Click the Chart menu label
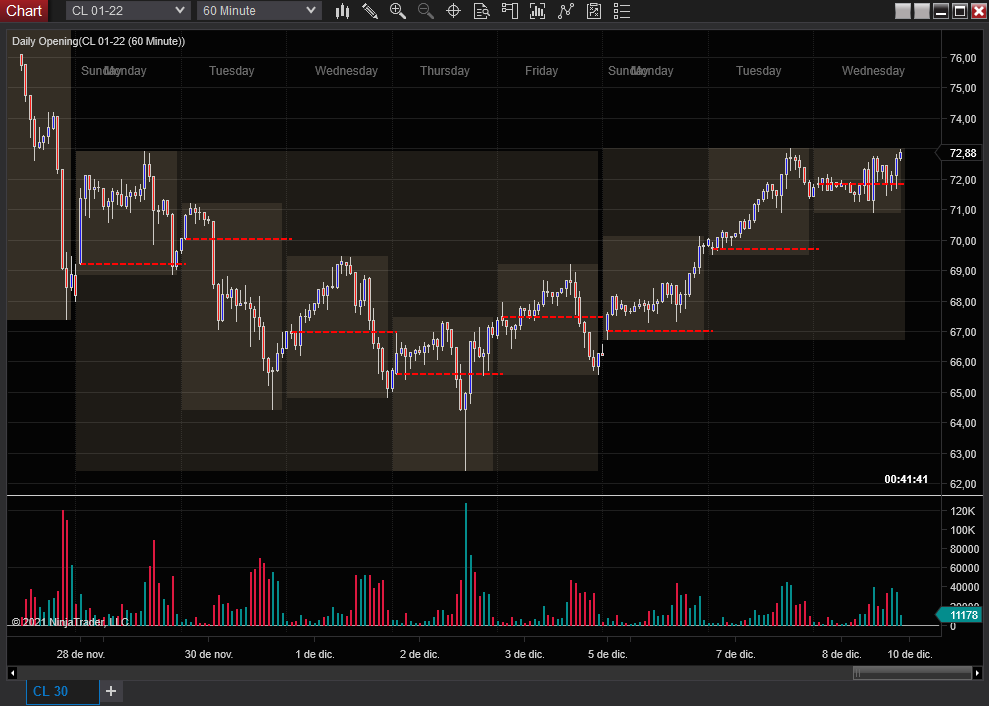 24,11
